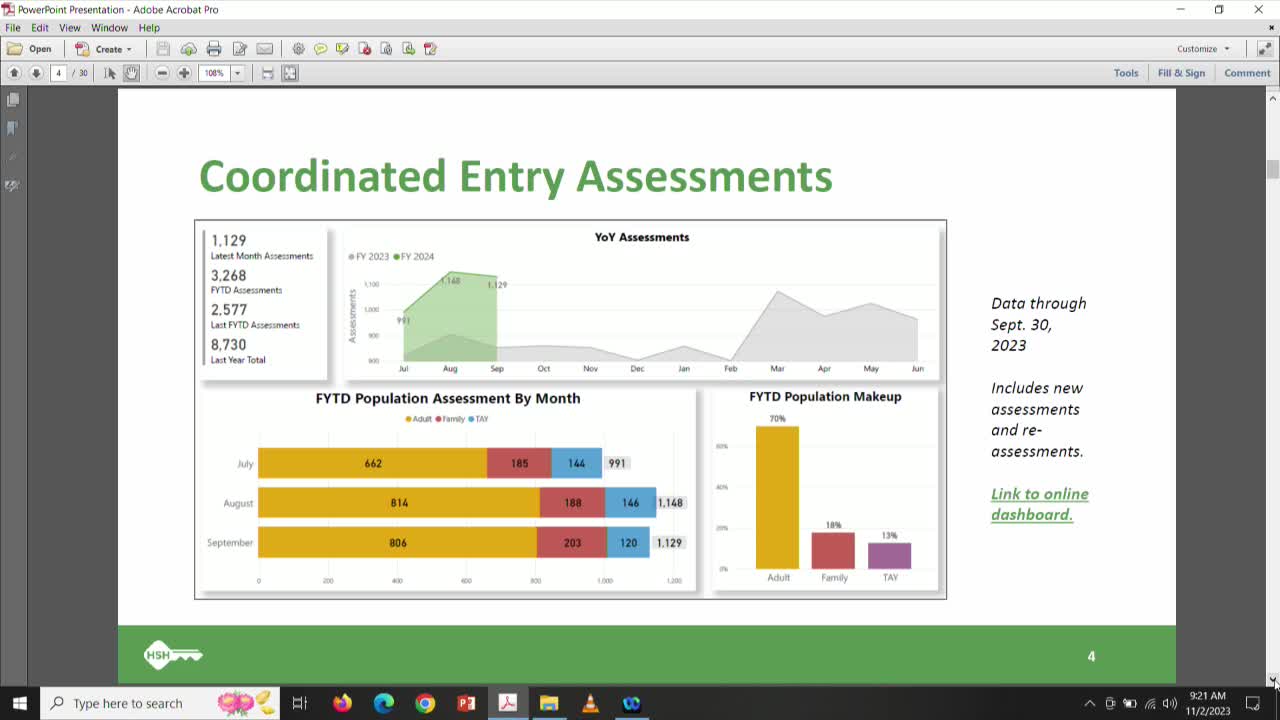Launch Google Chrome from the taskbar
The height and width of the screenshot is (720, 1280).
coord(425,703)
